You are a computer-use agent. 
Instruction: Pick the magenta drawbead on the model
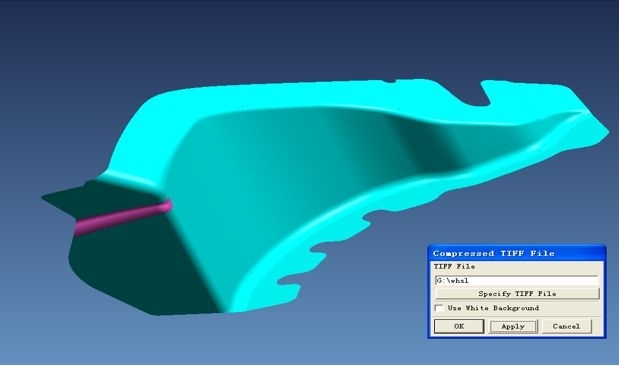tap(122, 217)
